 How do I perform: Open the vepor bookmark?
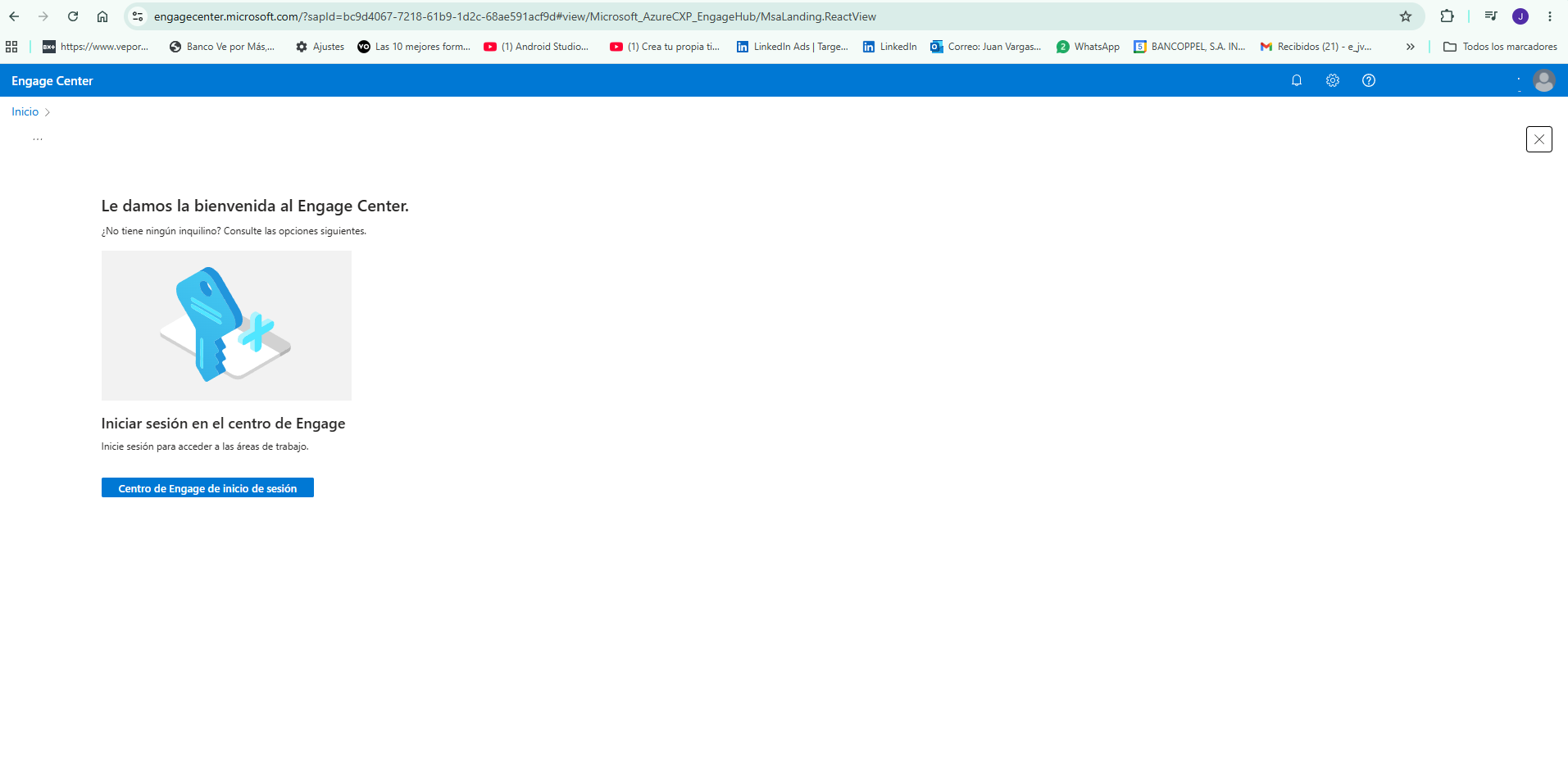pos(96,47)
